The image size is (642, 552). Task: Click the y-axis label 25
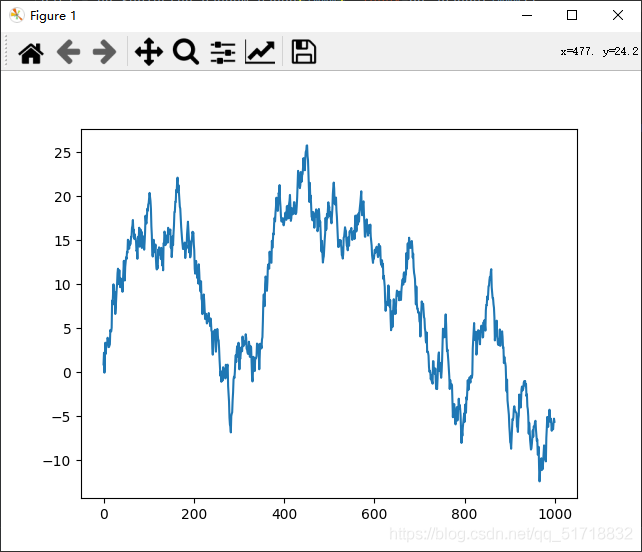63,153
